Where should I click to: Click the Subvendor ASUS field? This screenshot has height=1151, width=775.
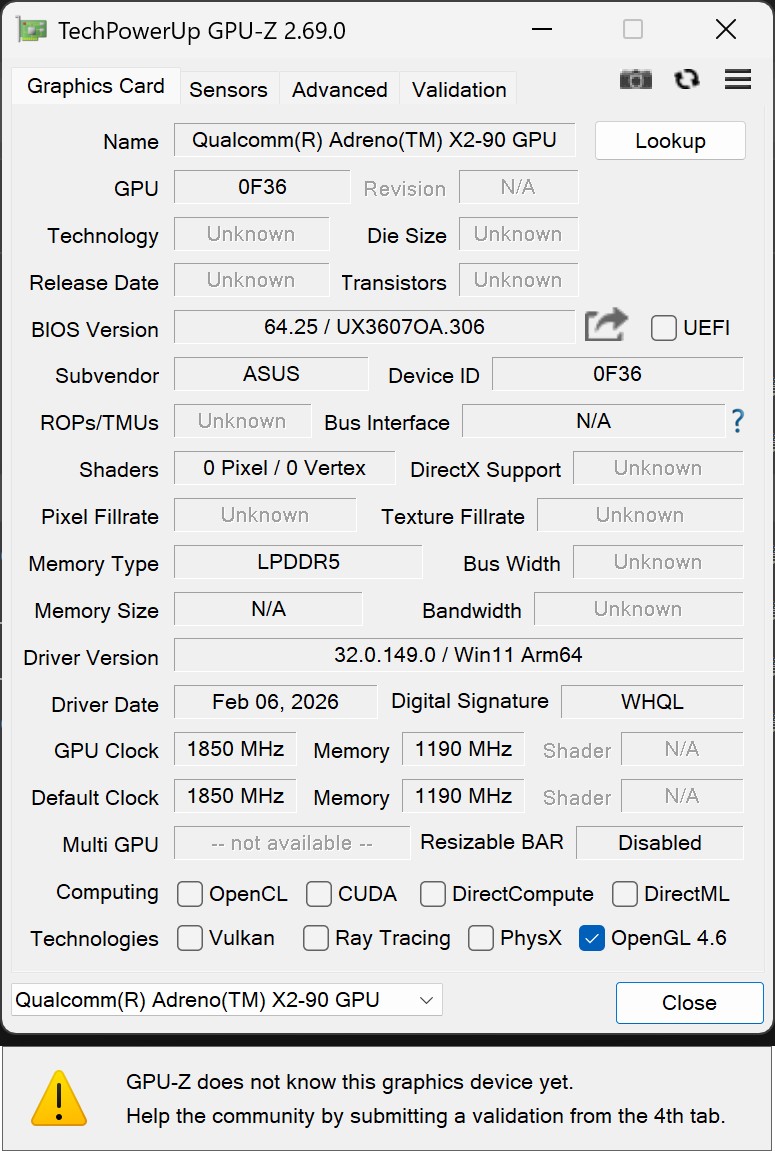point(271,374)
